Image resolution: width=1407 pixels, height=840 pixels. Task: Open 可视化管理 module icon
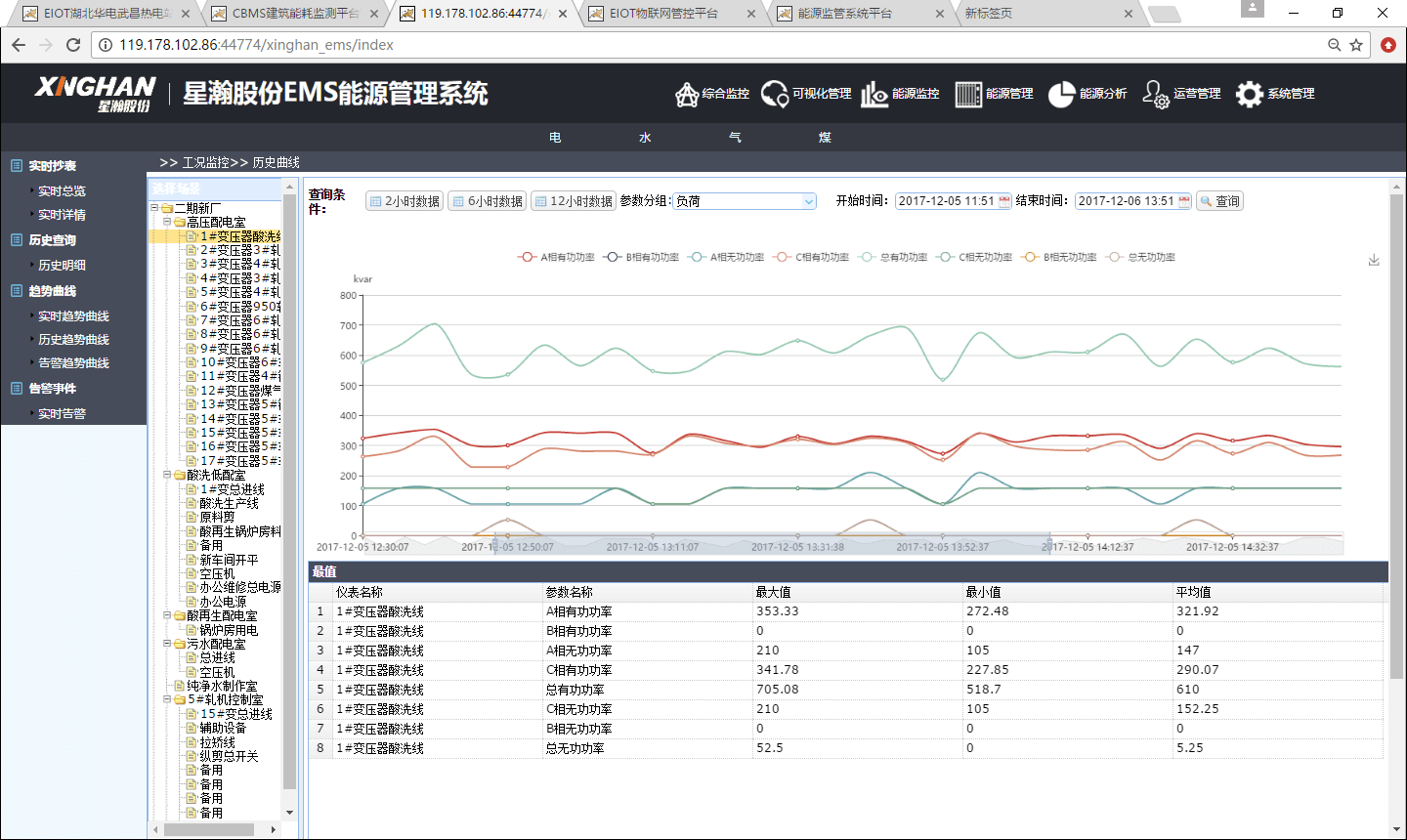click(x=775, y=94)
